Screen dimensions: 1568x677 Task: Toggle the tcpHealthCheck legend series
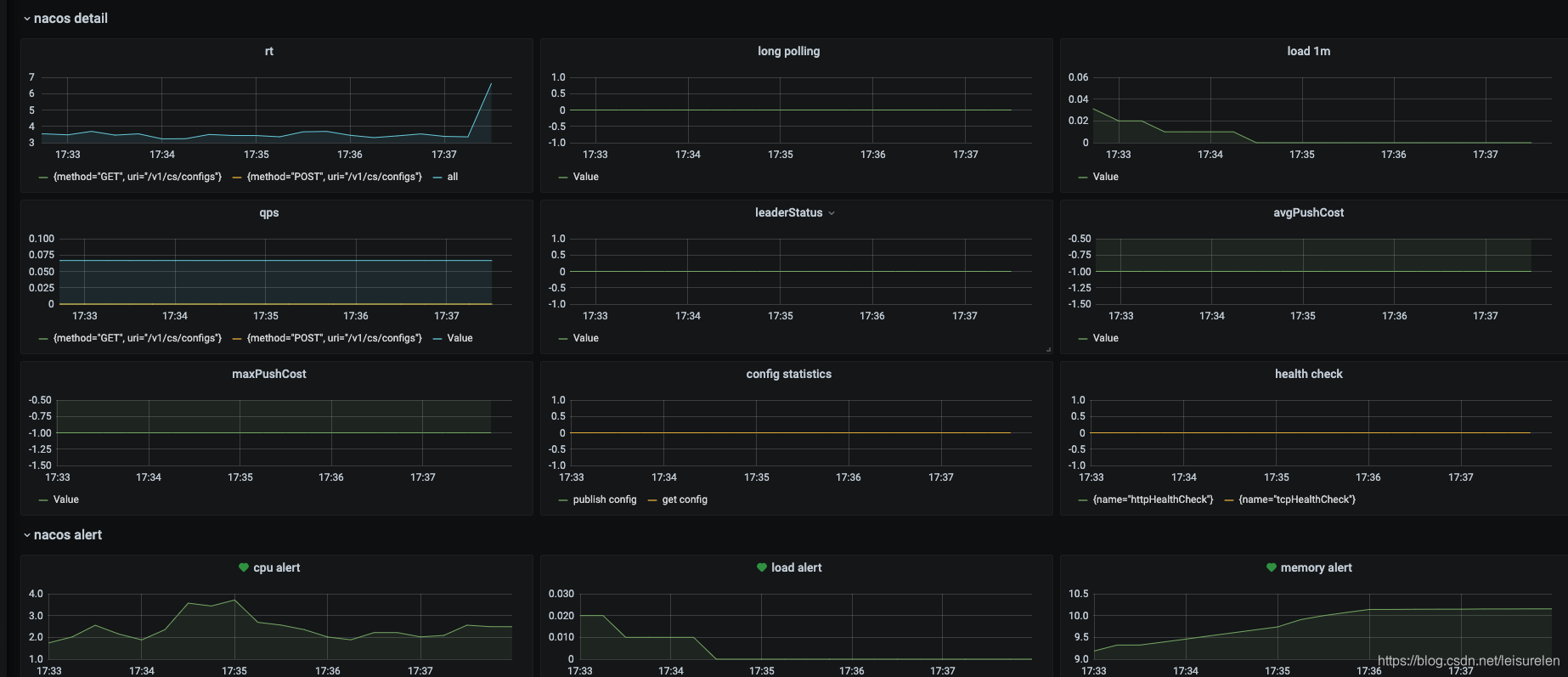[x=1297, y=499]
